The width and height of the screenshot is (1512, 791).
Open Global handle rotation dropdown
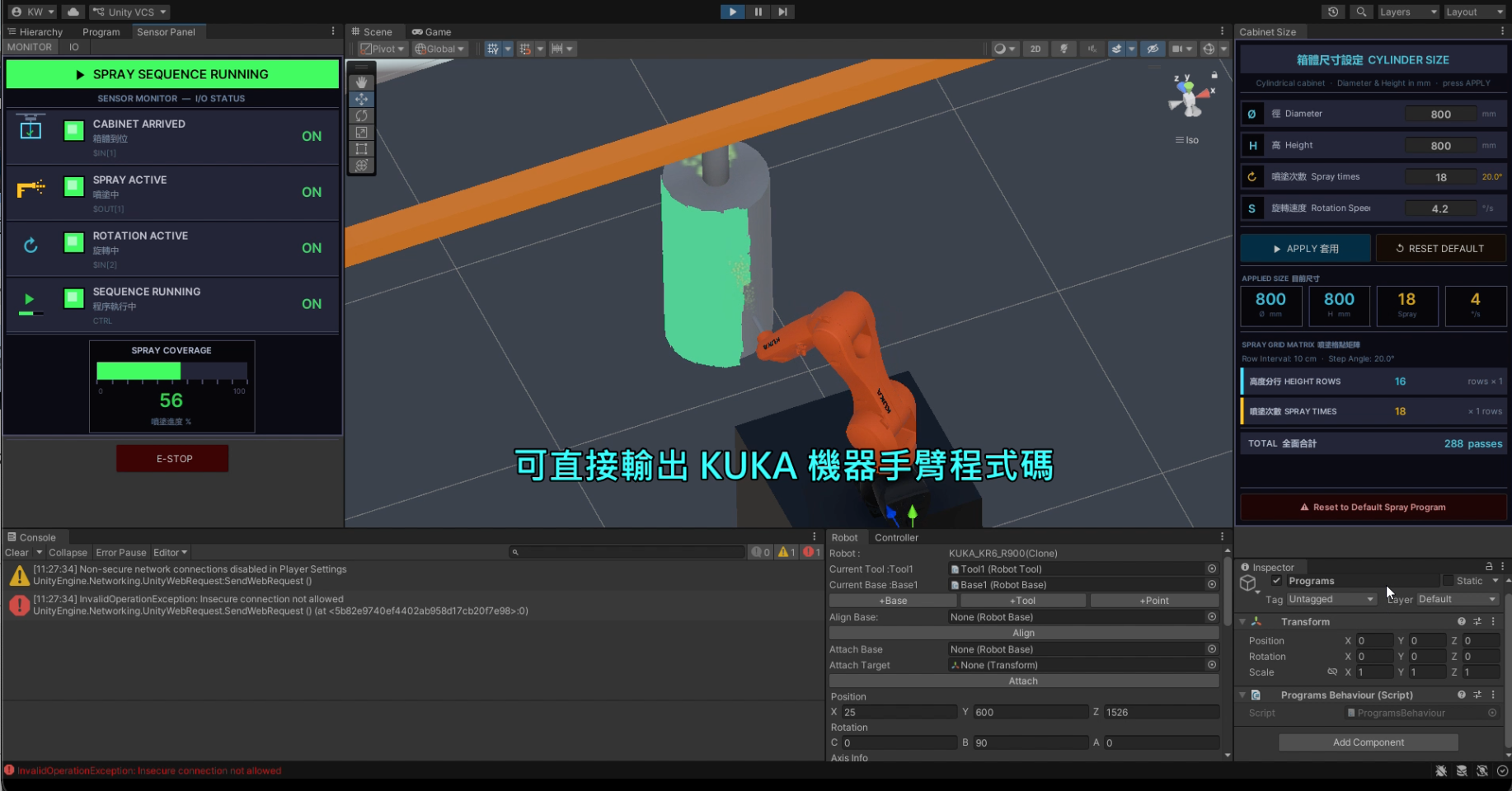click(x=440, y=49)
